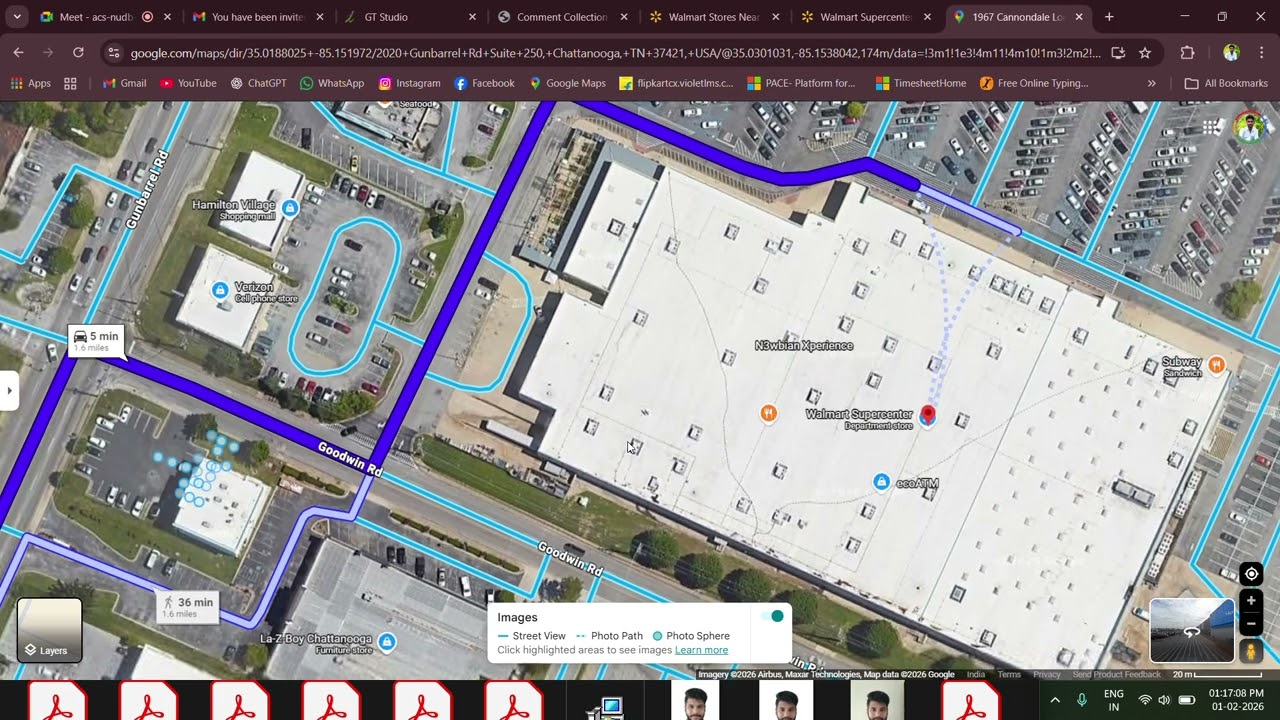Click the install app icon in address bar

pos(1118,53)
